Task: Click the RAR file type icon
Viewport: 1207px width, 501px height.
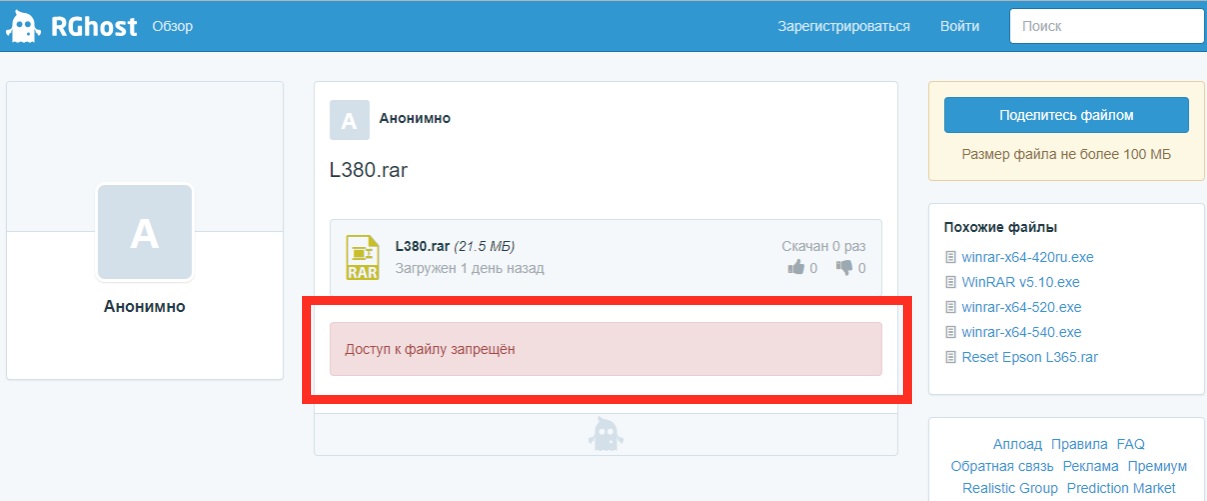Action: 362,258
